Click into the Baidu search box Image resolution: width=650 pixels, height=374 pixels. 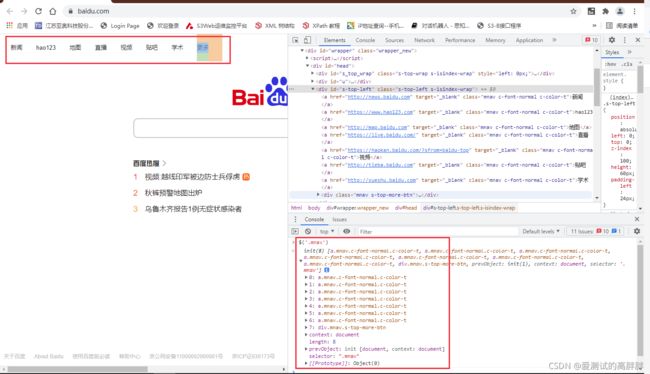(211, 128)
